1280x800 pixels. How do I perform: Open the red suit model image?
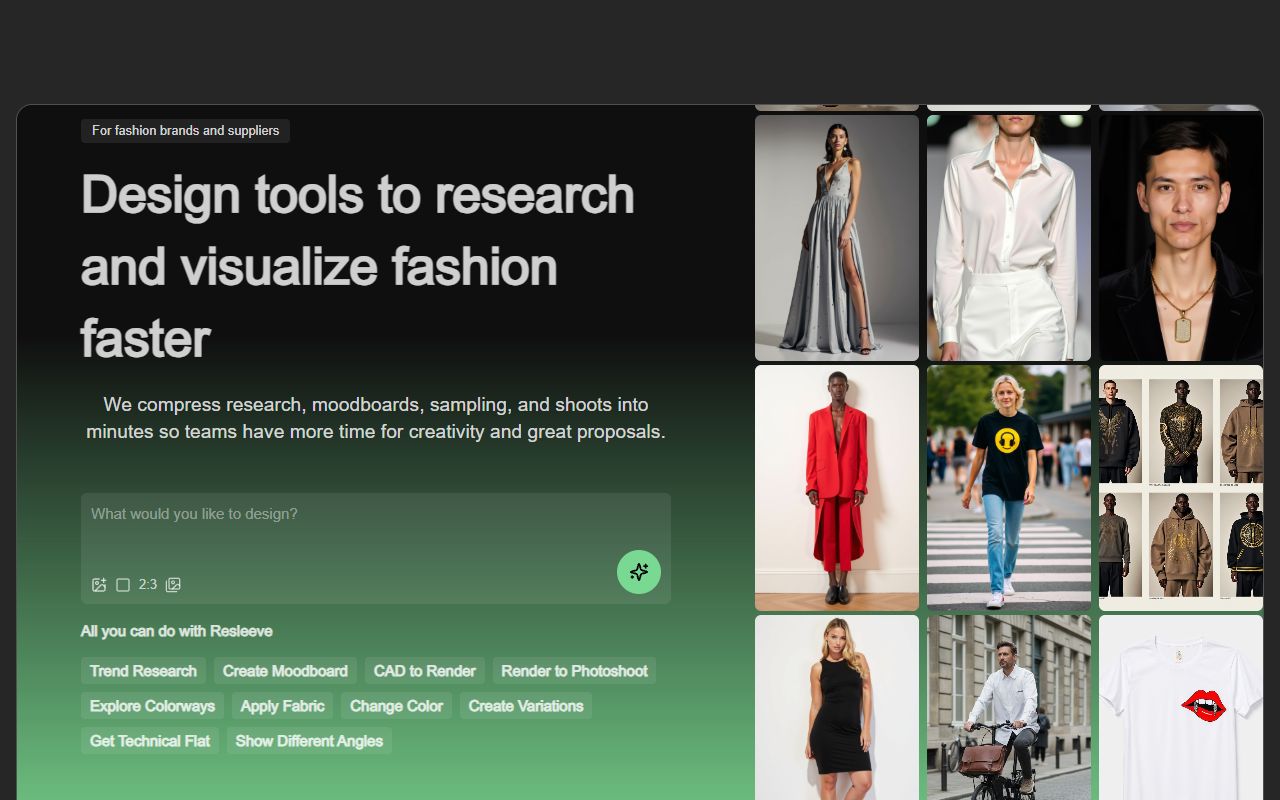[836, 488]
